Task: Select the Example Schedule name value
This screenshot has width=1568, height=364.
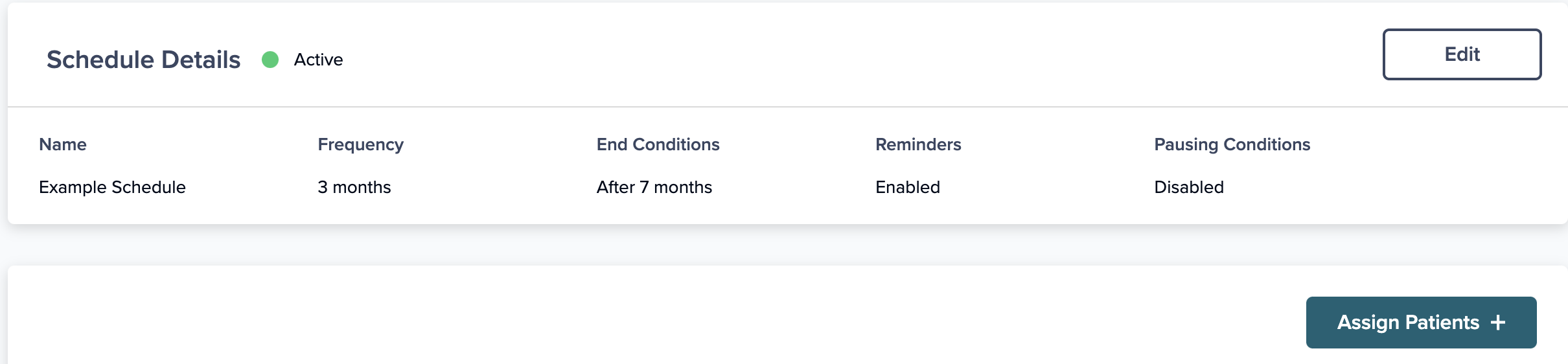Action: click(x=112, y=187)
